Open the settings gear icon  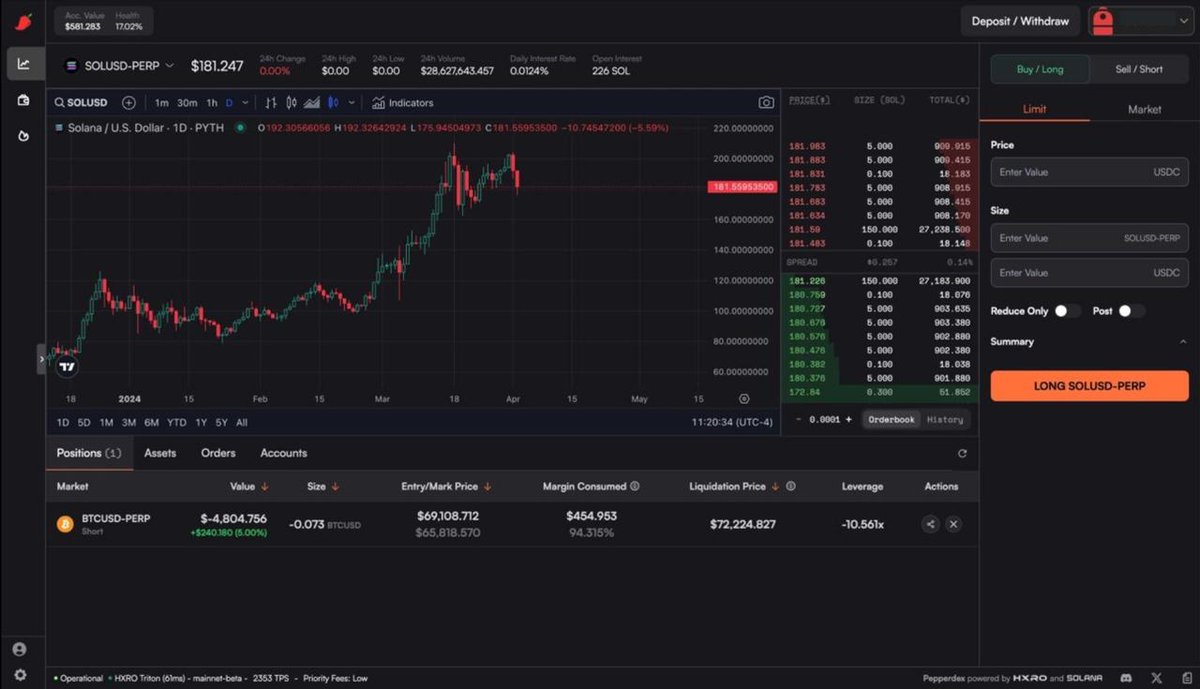pos(19,675)
